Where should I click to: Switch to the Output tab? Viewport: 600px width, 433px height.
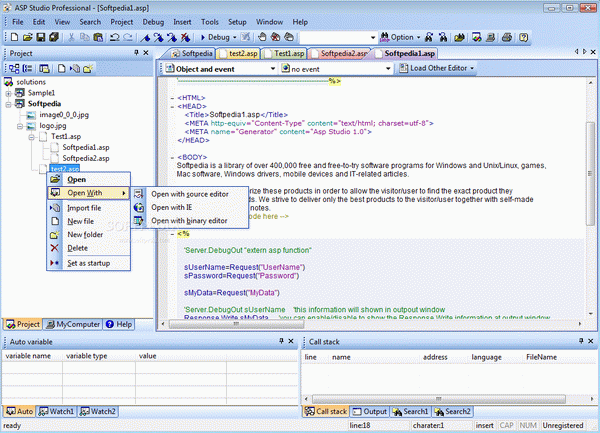pos(369,412)
